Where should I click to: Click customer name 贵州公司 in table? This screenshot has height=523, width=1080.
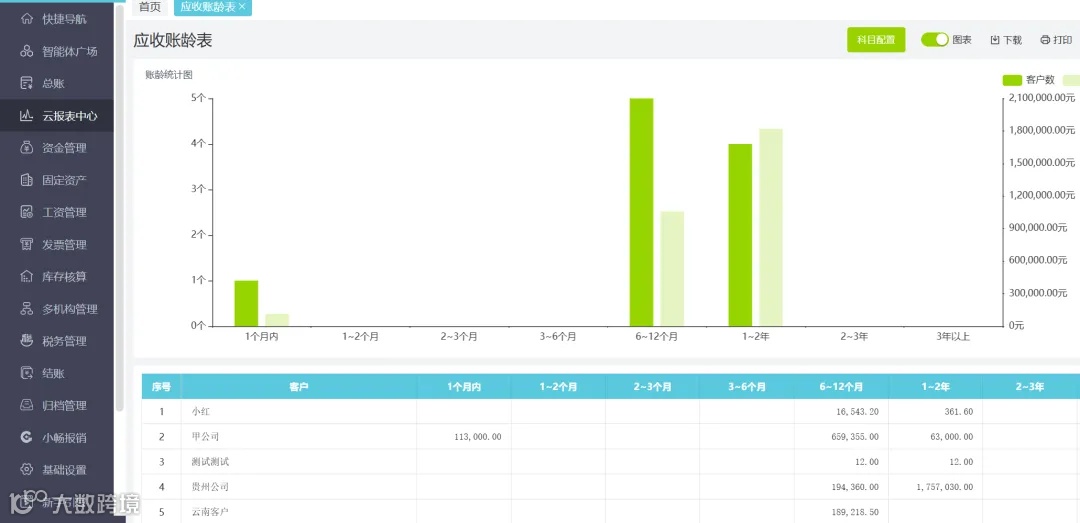(210, 486)
